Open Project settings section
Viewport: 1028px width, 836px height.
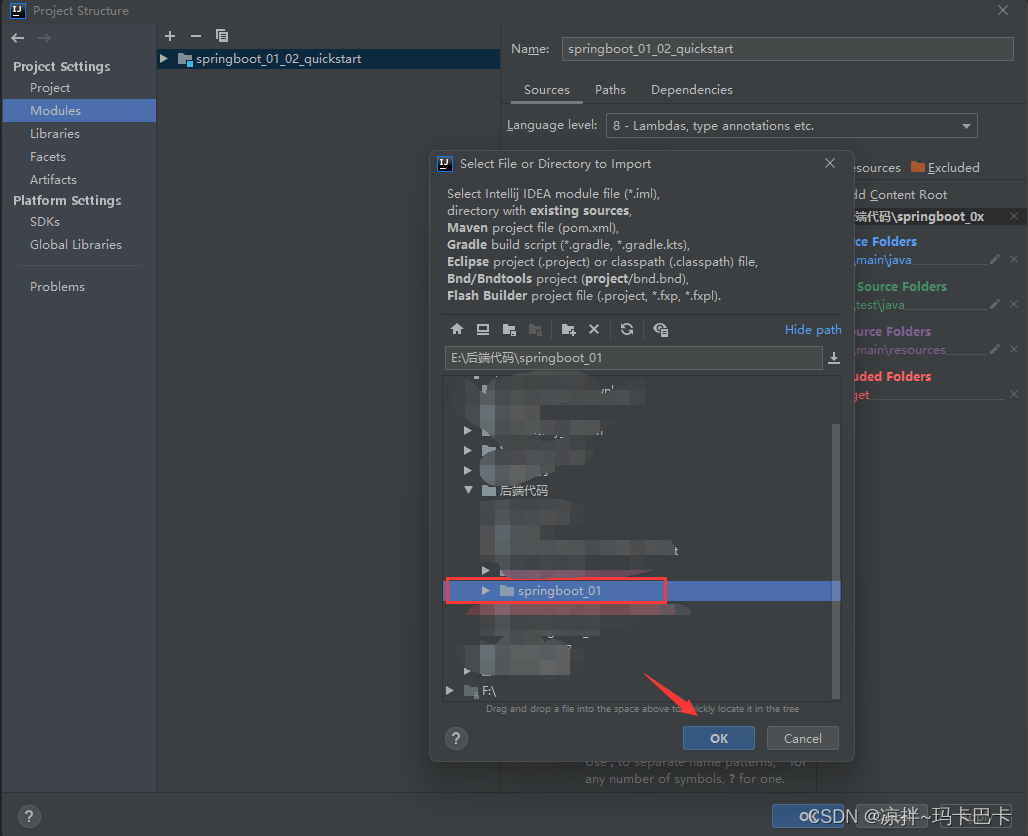coord(50,88)
